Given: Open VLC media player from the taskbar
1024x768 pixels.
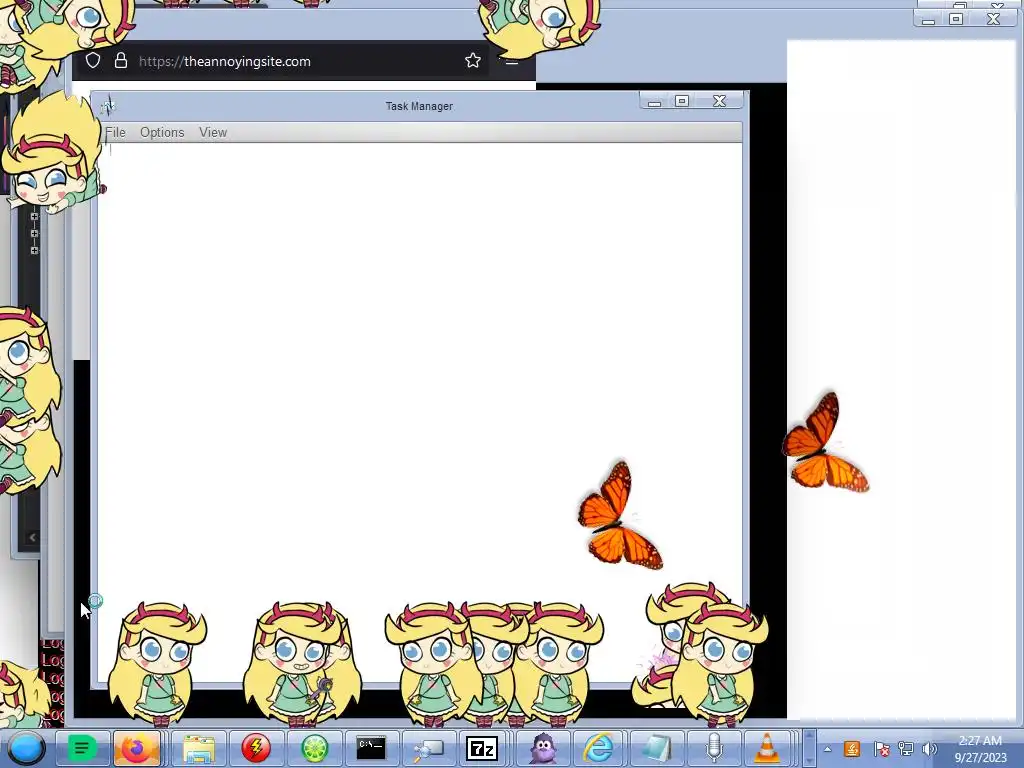Looking at the screenshot, I should 767,748.
